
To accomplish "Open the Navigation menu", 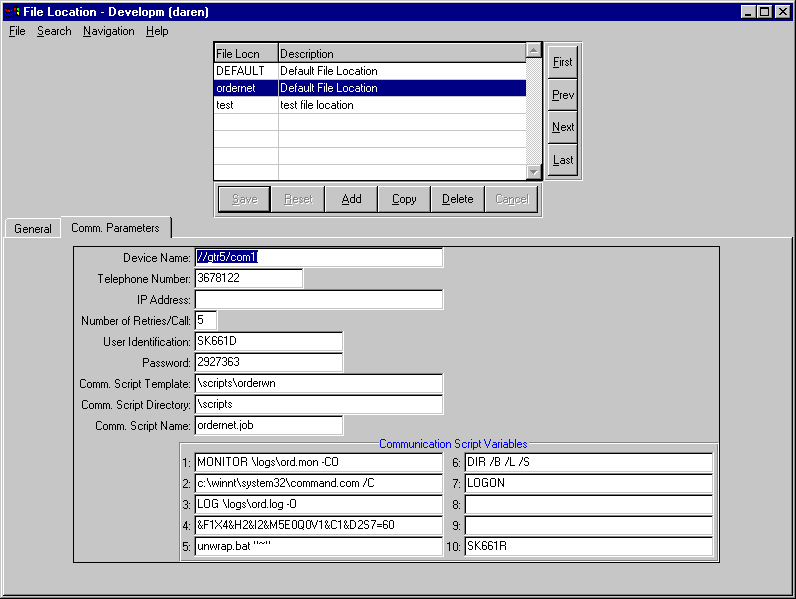I will tap(108, 31).
